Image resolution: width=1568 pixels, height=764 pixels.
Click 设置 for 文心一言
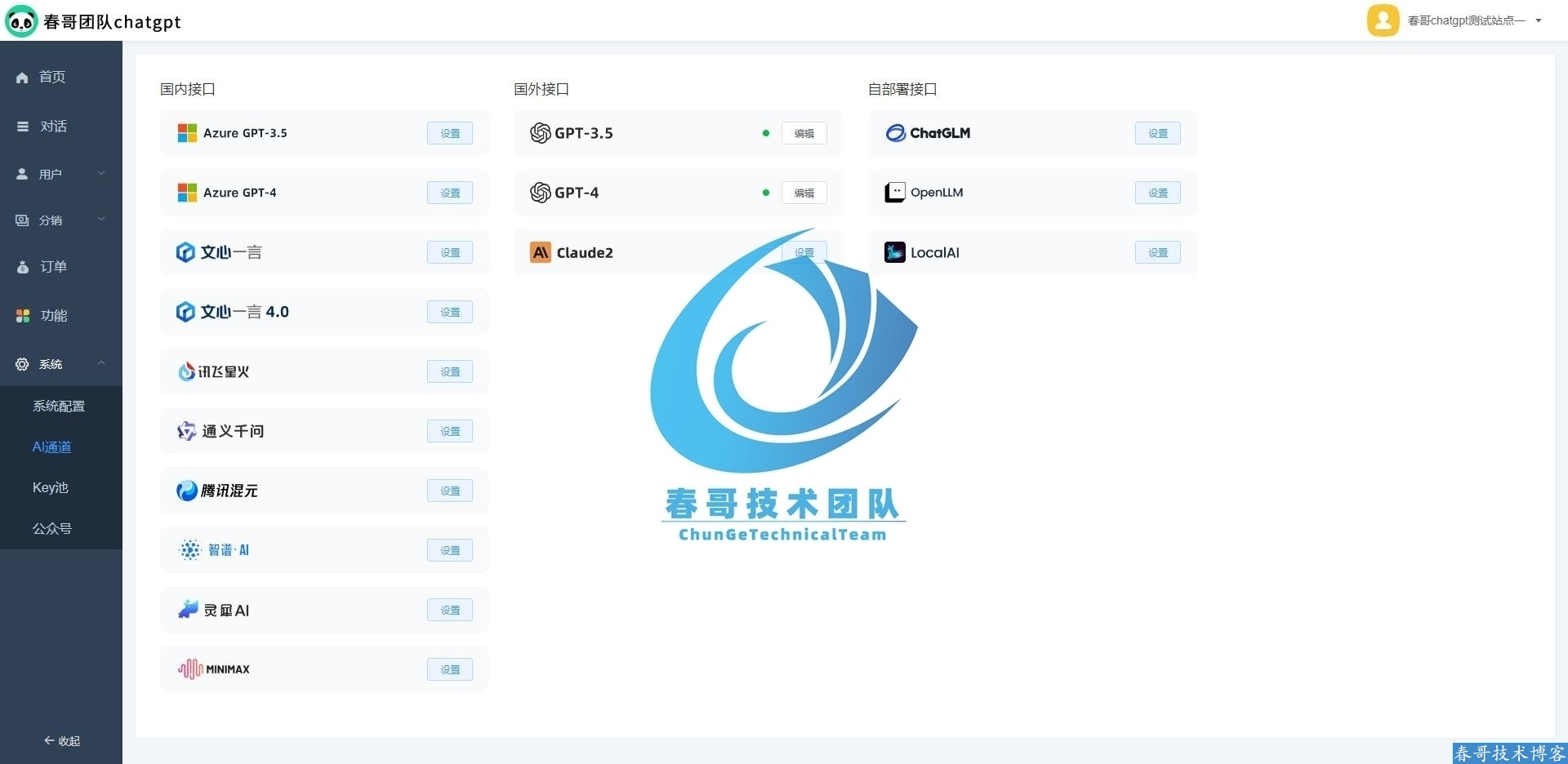click(450, 252)
